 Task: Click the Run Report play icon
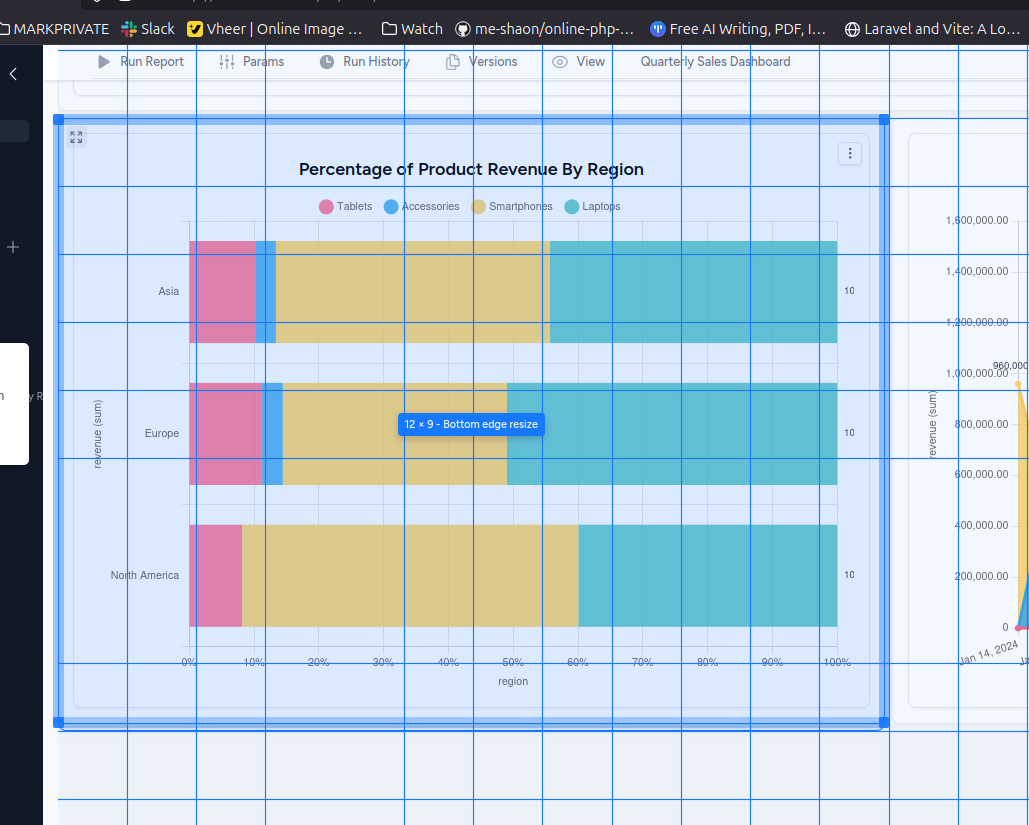tap(104, 62)
